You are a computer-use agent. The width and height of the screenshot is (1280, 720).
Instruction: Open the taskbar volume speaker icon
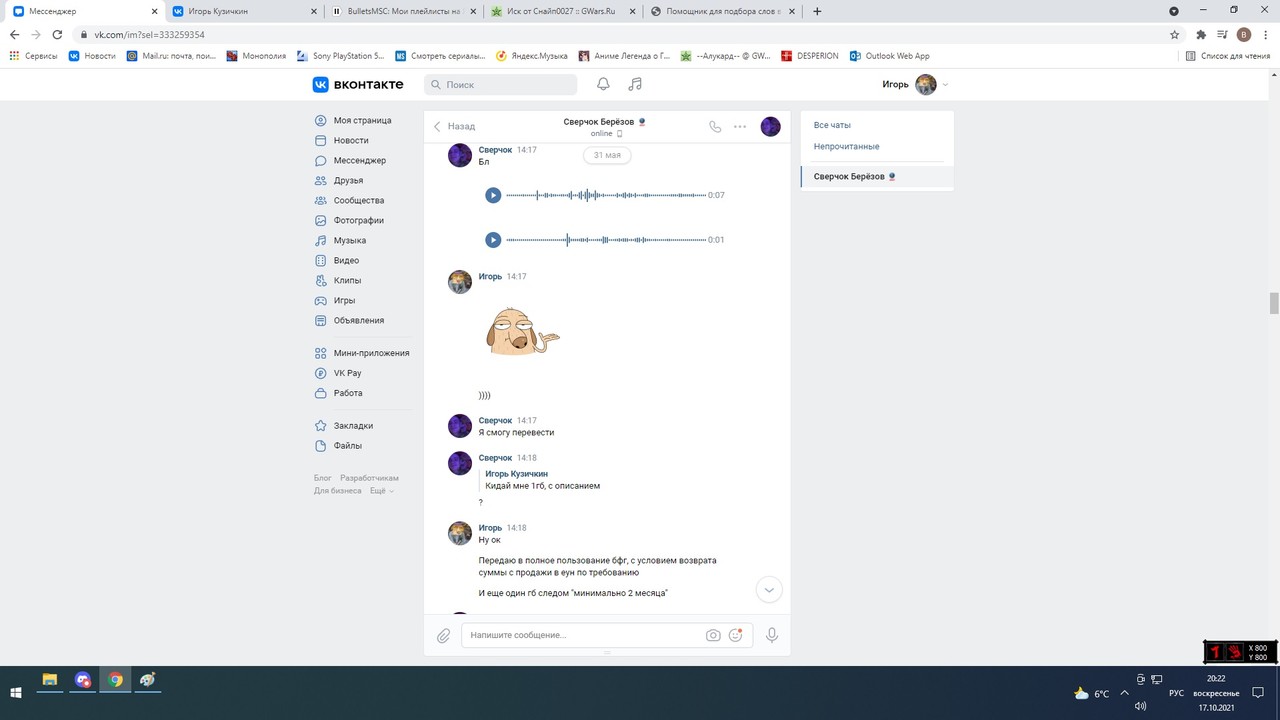(1141, 706)
